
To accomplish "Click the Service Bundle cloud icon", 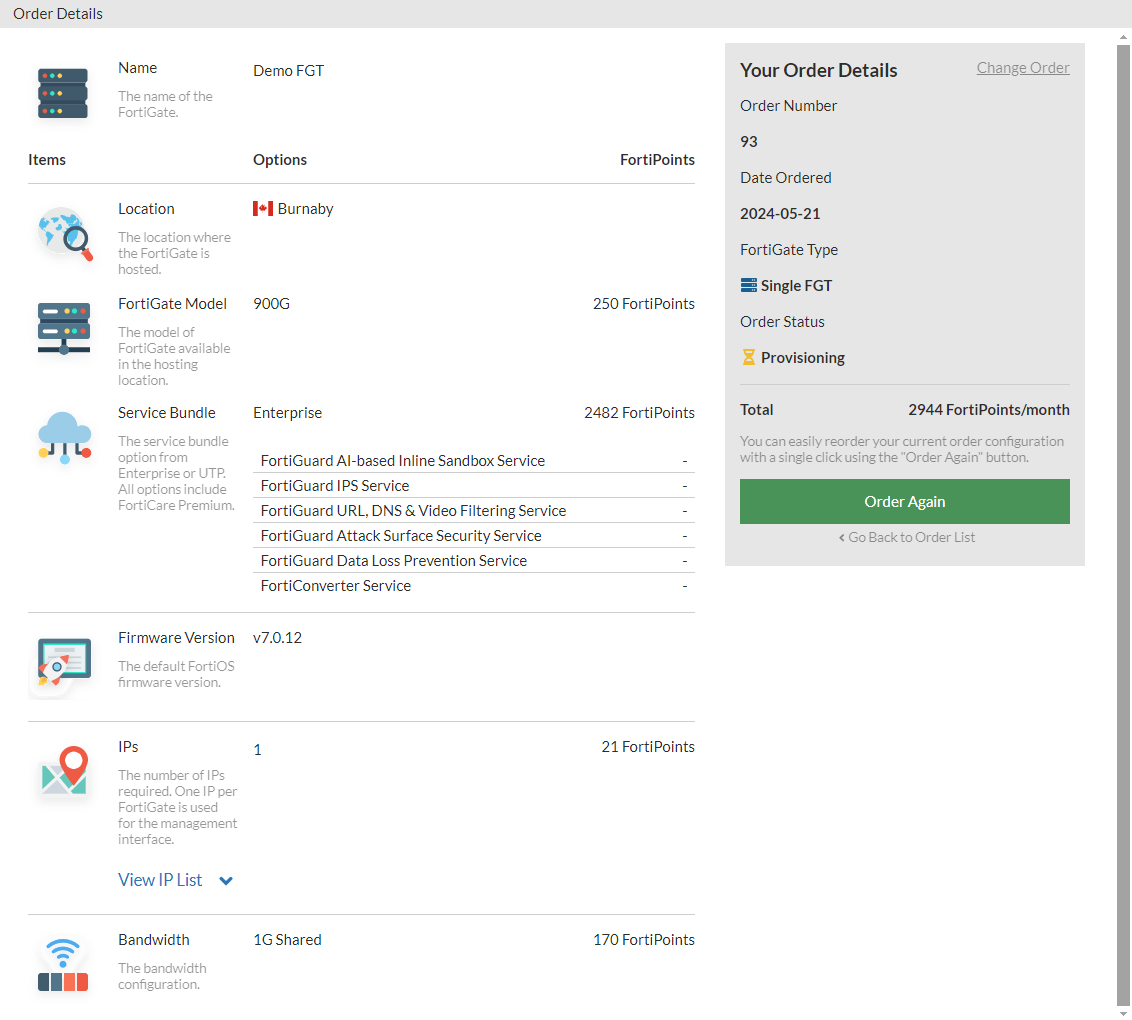I will point(62,437).
